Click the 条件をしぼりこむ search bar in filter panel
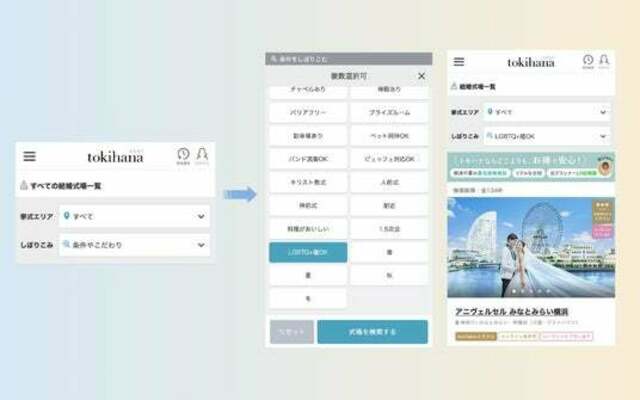 pyautogui.click(x=349, y=59)
